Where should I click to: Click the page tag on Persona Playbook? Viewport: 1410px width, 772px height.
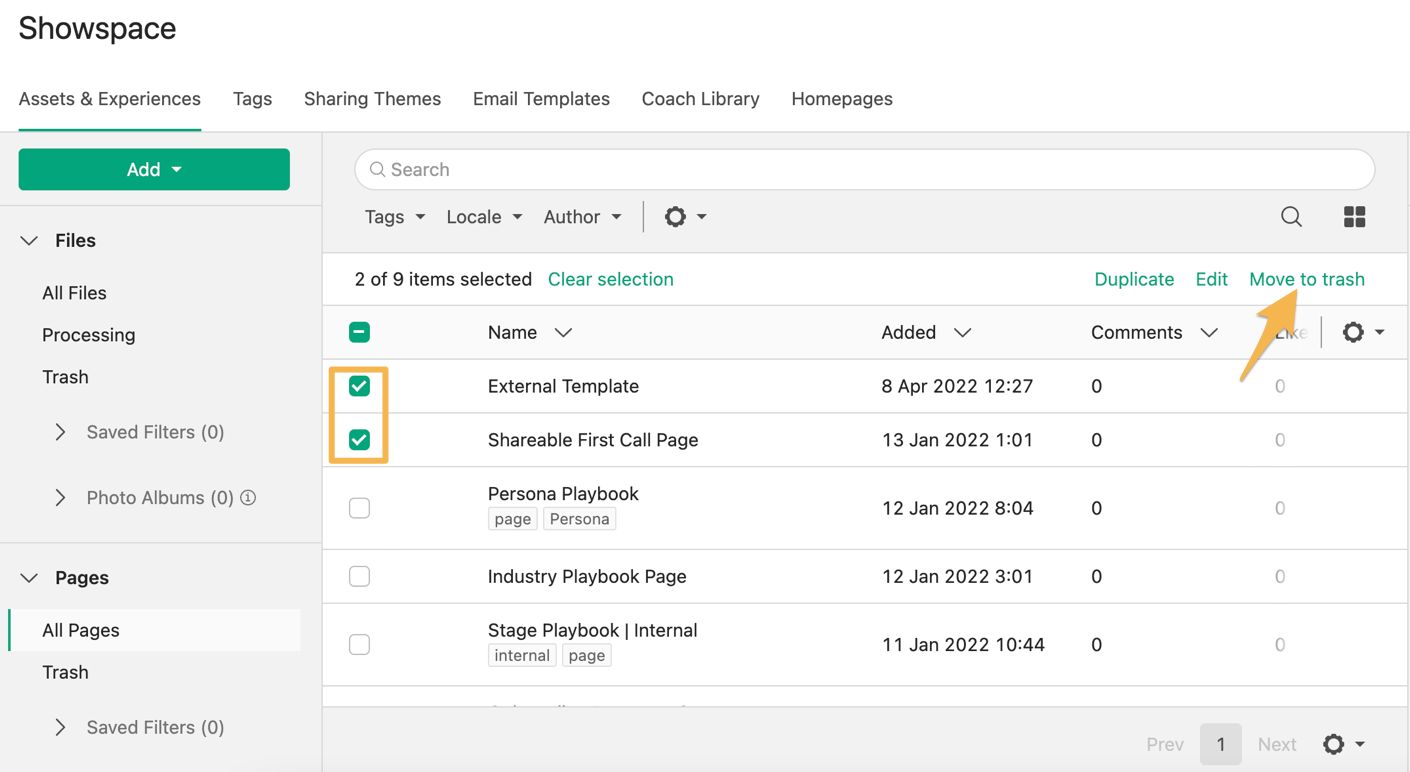(x=513, y=519)
